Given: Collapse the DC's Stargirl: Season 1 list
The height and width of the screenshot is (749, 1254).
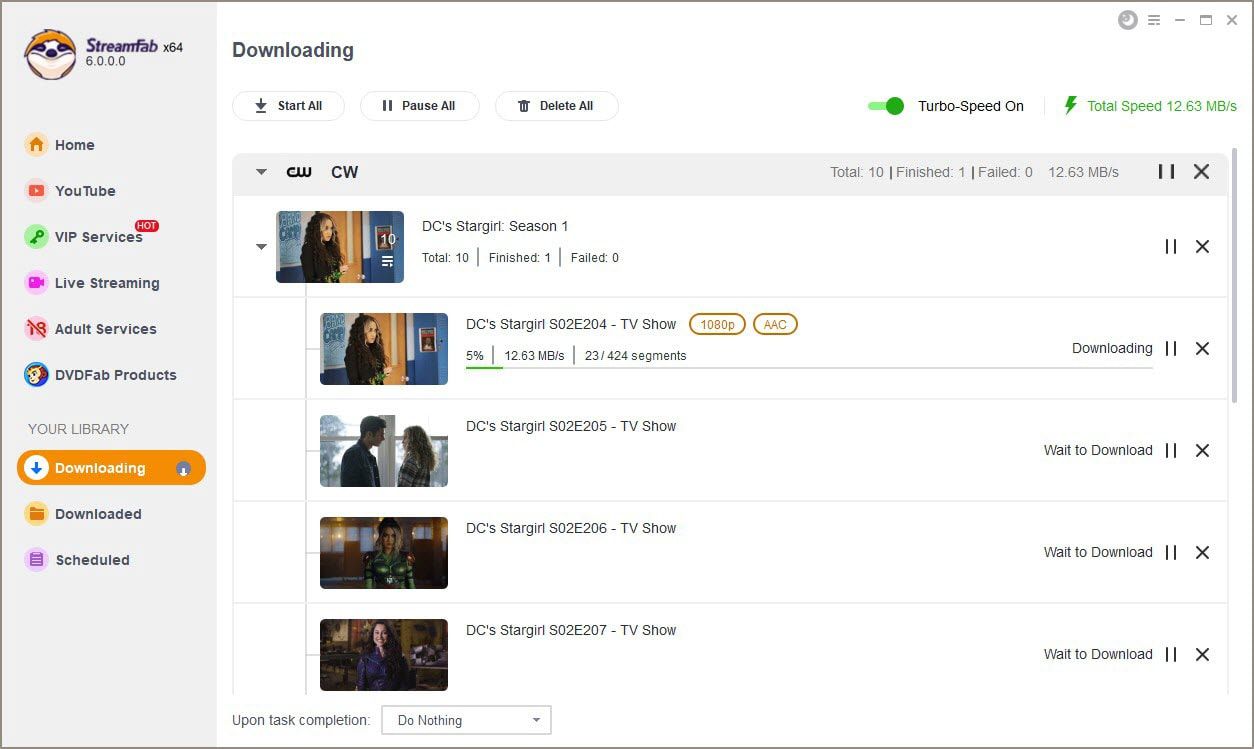Looking at the screenshot, I should click(x=261, y=247).
